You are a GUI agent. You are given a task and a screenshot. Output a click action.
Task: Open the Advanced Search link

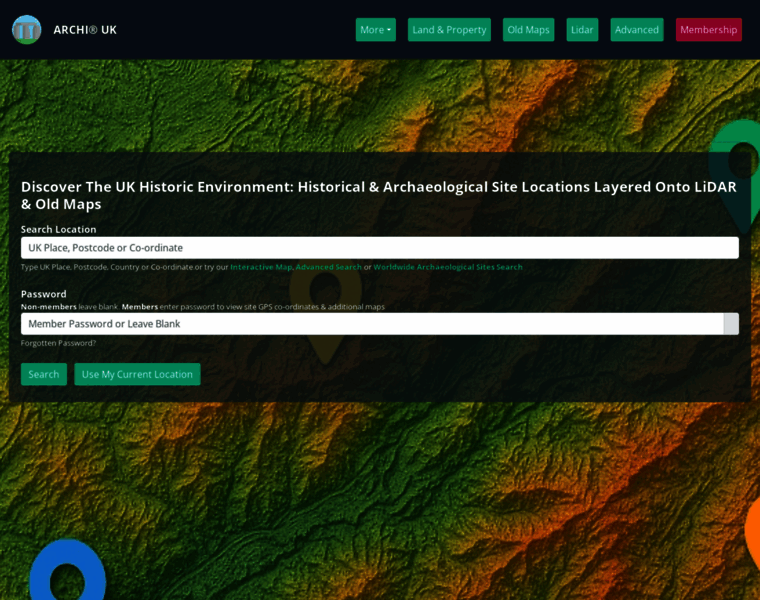[x=329, y=267]
